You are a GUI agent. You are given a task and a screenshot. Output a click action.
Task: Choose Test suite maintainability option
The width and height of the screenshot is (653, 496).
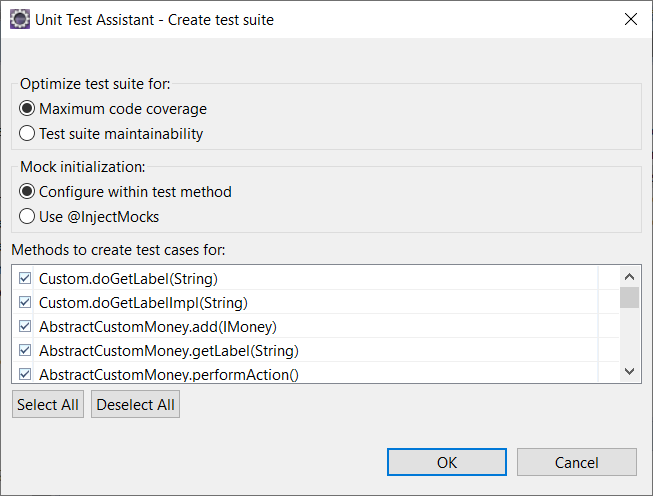(x=27, y=134)
